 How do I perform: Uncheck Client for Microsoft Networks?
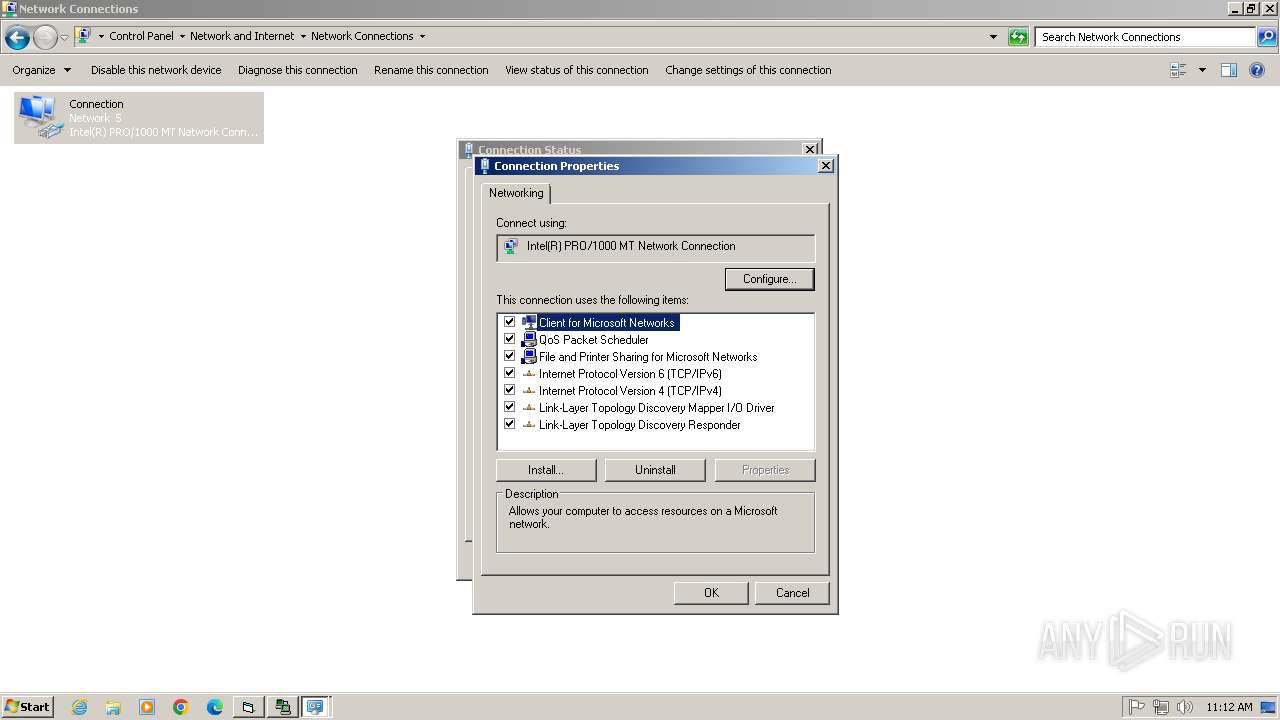[510, 322]
